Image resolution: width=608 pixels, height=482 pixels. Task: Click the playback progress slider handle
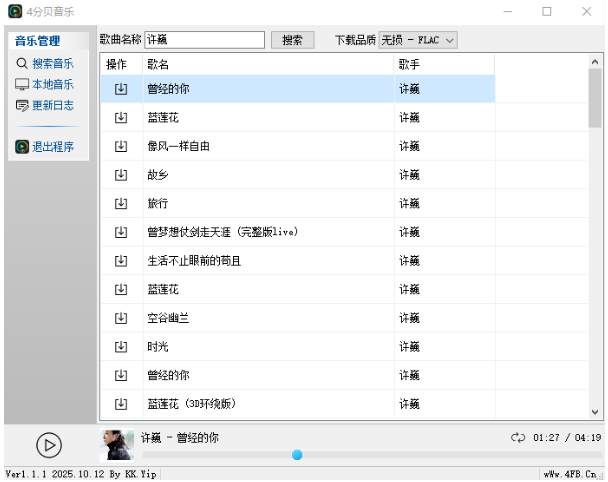[297, 455]
